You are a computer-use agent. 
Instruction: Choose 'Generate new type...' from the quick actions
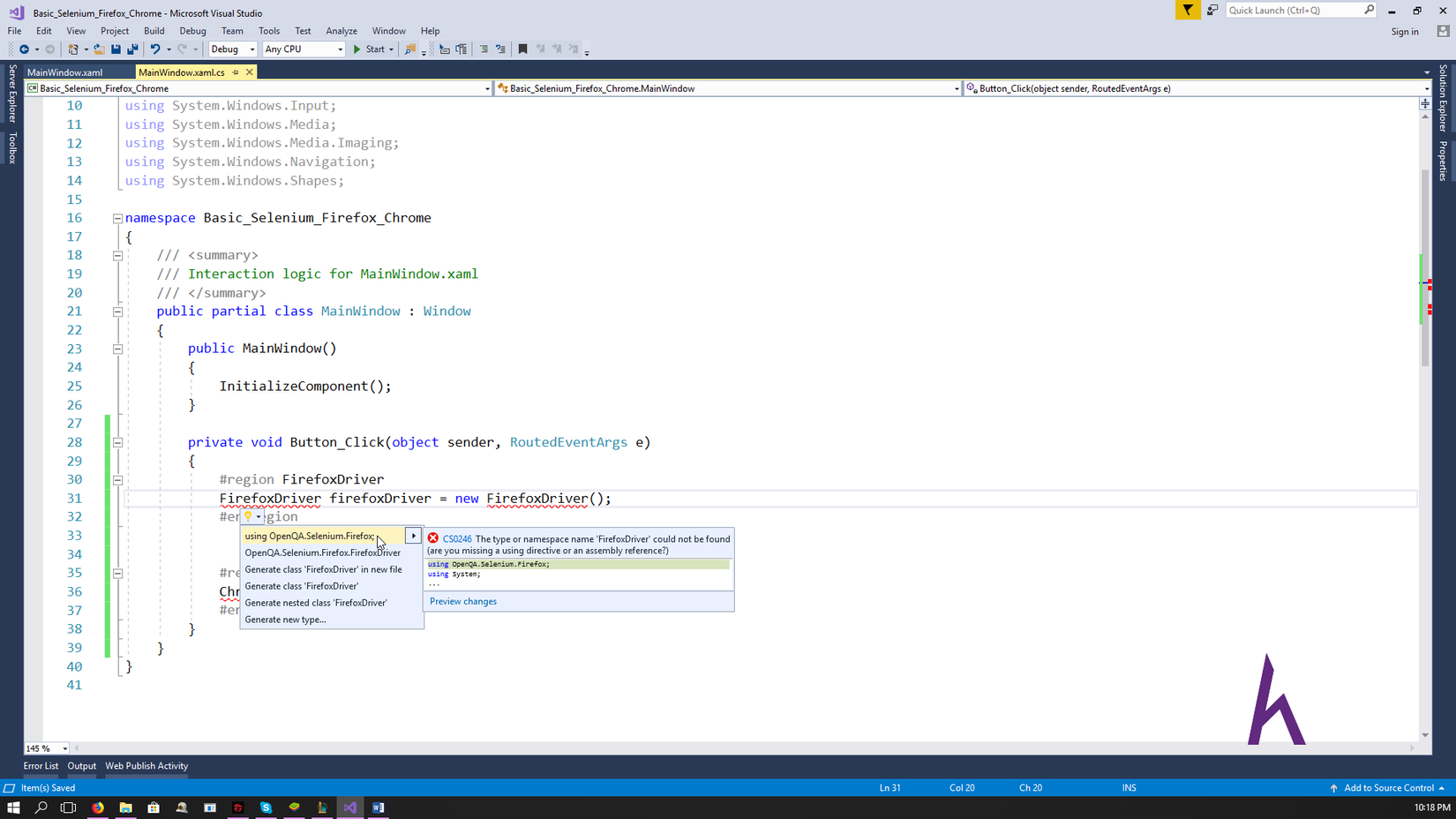point(285,620)
